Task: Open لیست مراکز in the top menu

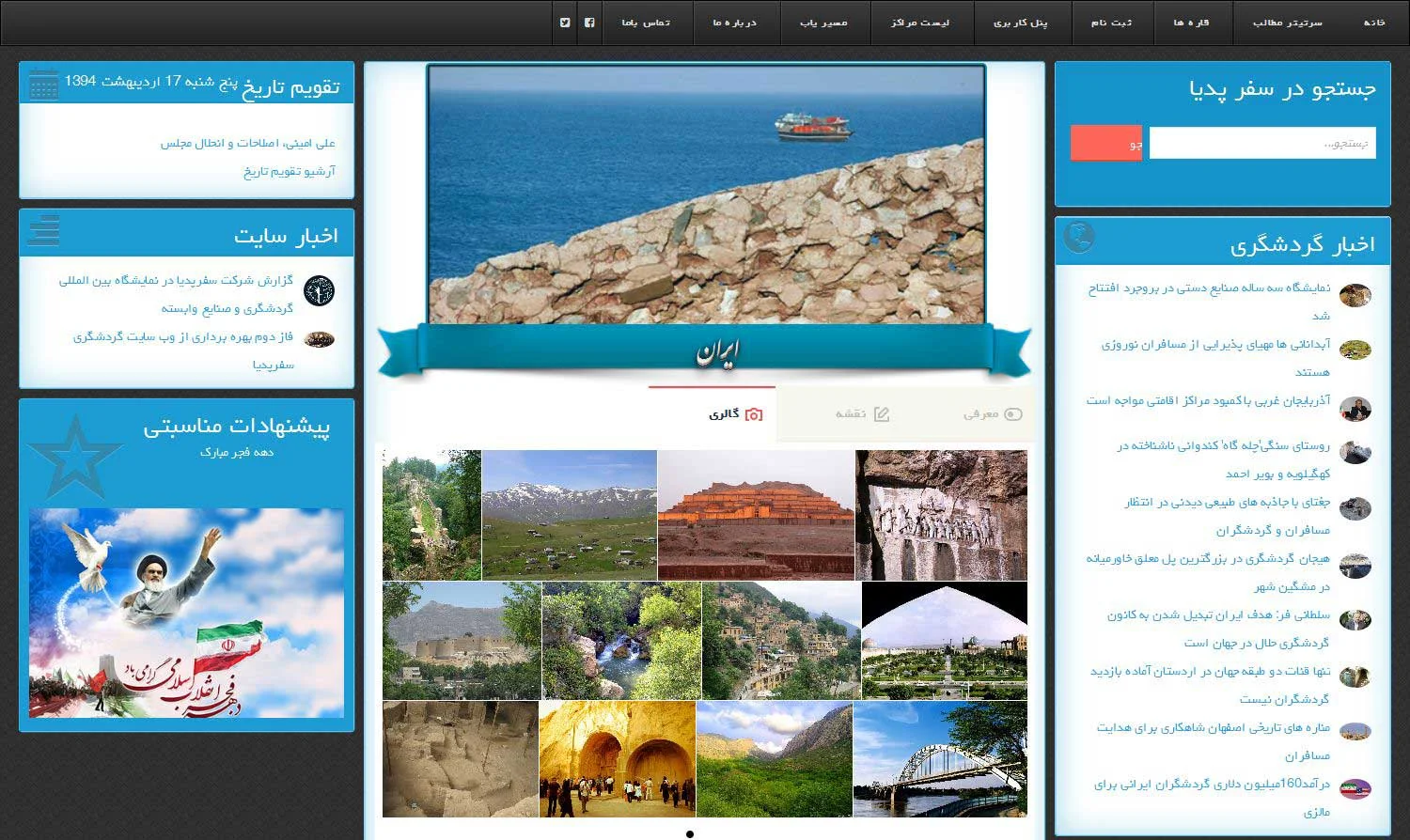Action: pyautogui.click(x=920, y=23)
